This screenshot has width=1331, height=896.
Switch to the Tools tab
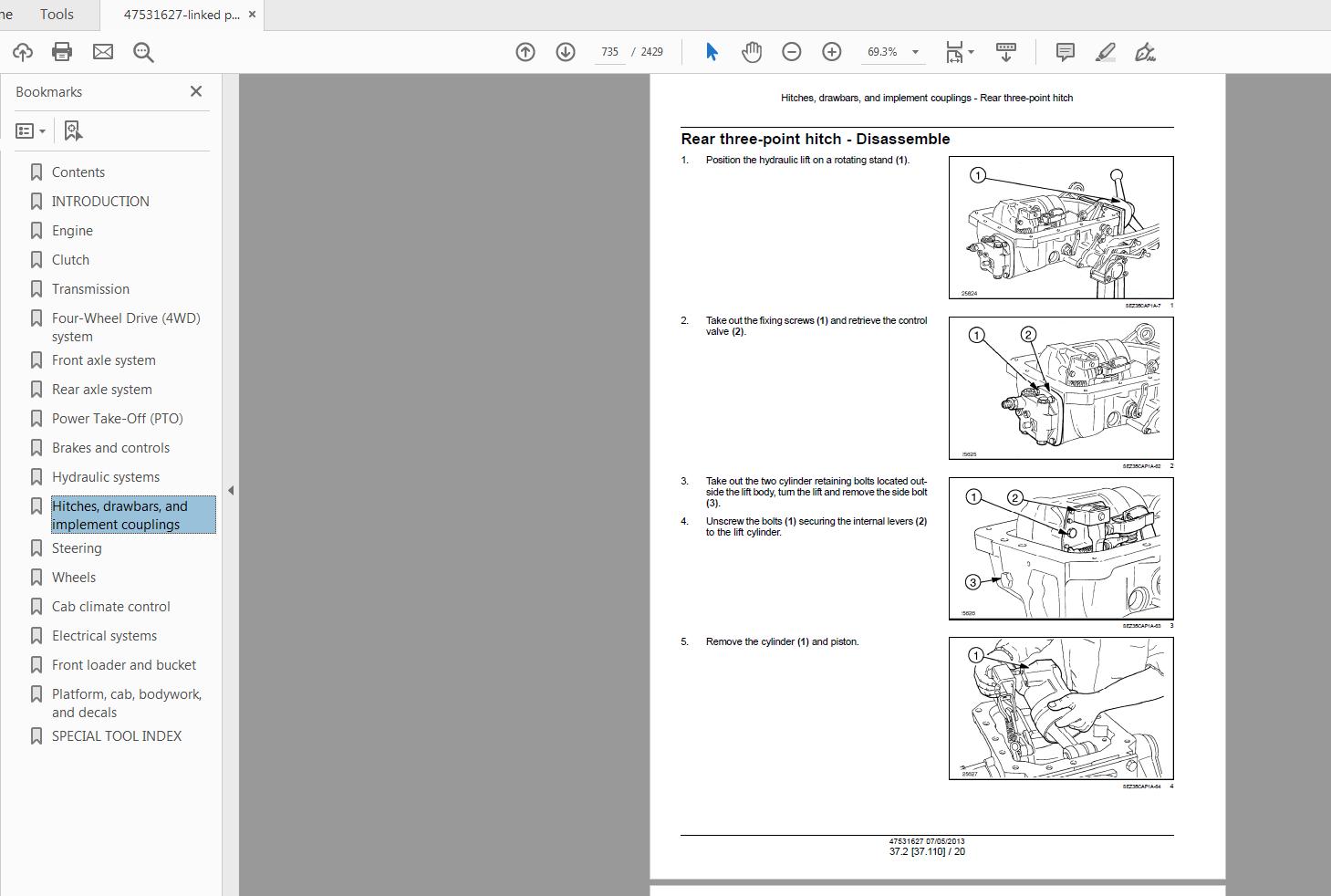point(56,14)
